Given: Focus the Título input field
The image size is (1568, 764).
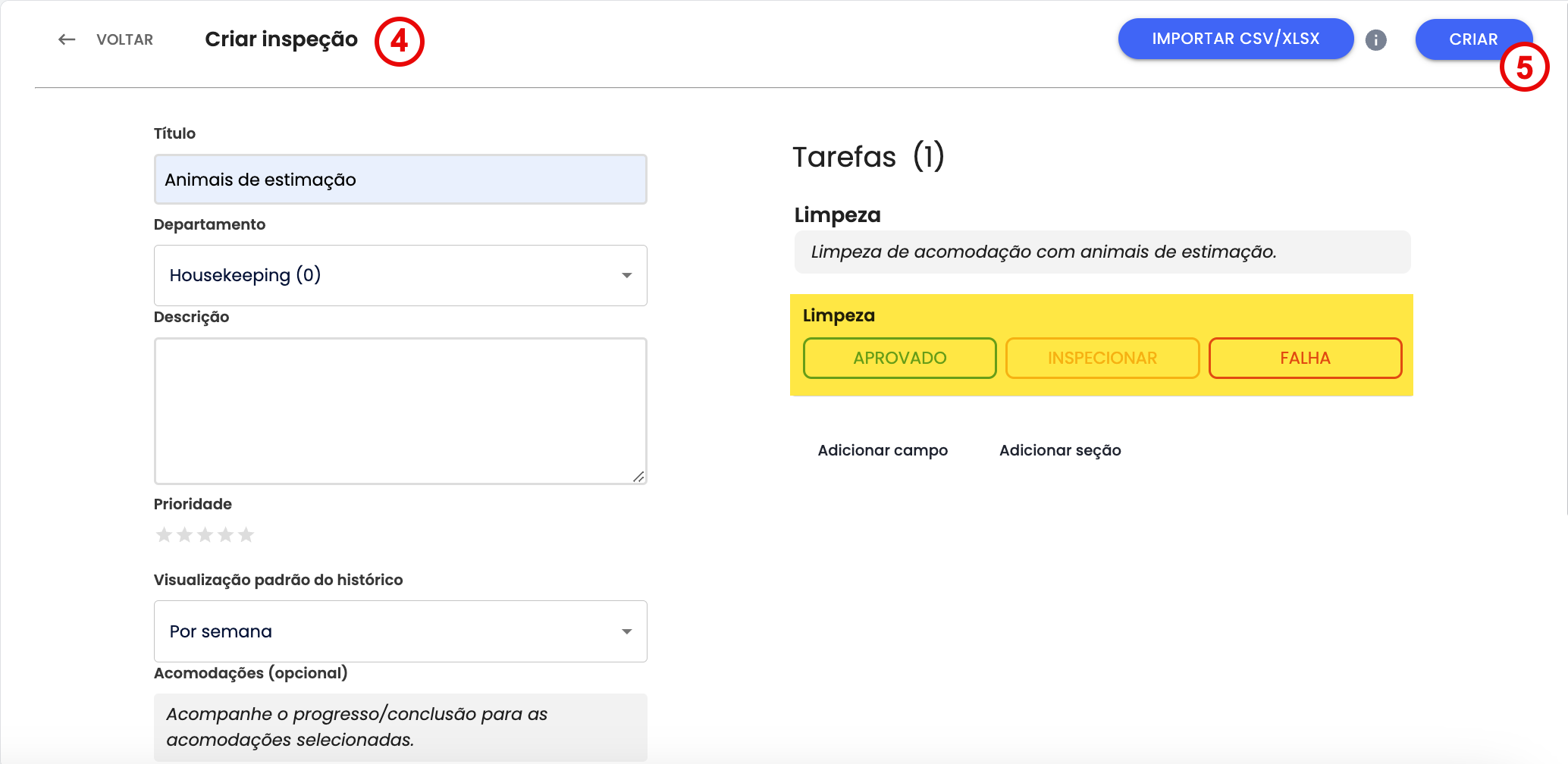Looking at the screenshot, I should [x=400, y=180].
